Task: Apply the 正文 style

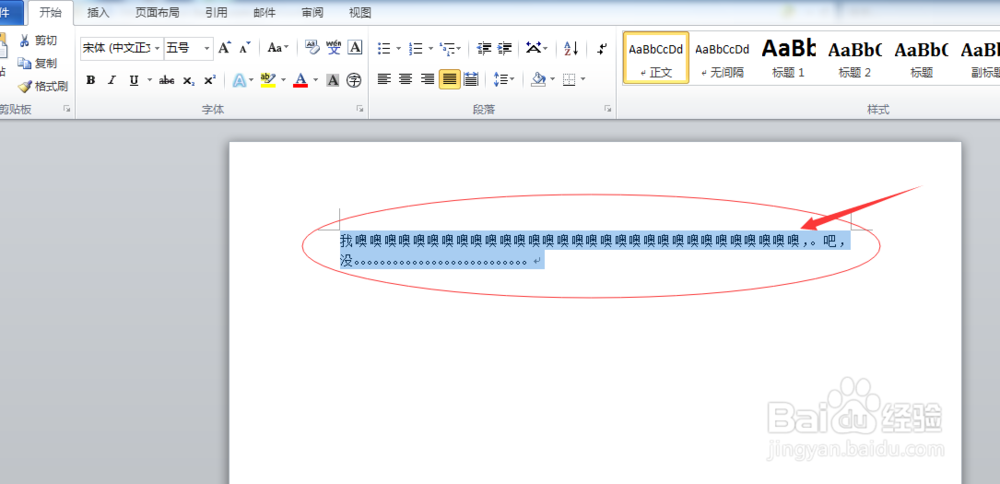Action: (x=656, y=58)
